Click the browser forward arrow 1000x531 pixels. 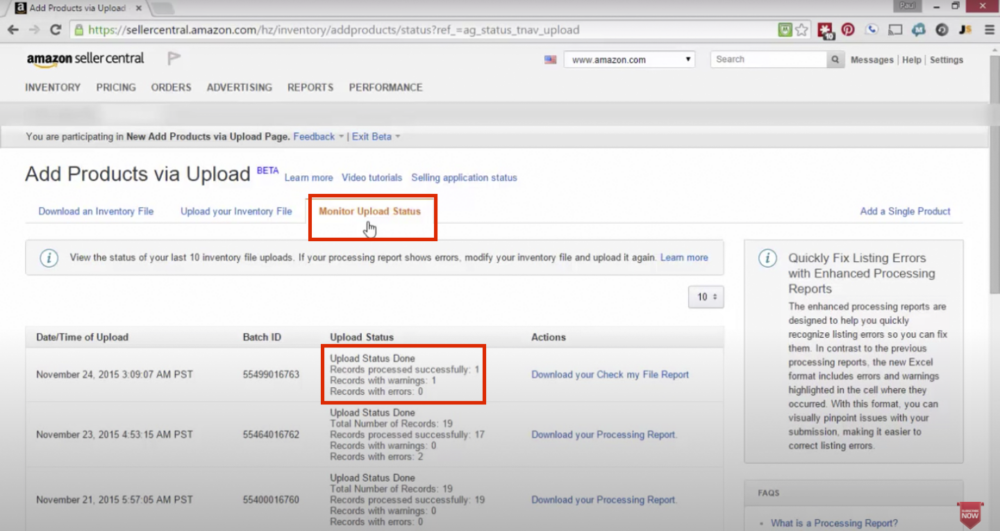click(x=34, y=30)
